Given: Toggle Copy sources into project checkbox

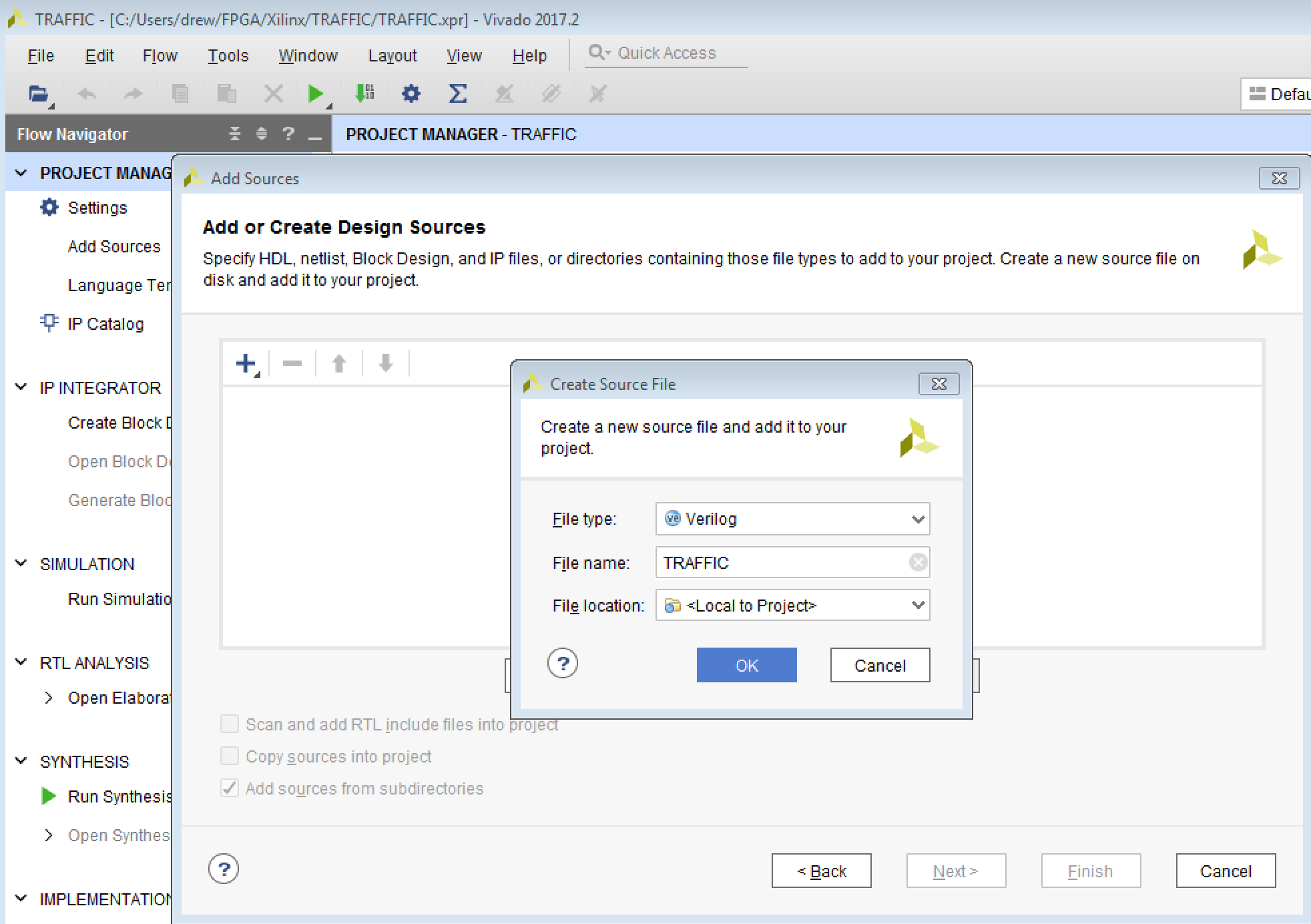Looking at the screenshot, I should 230,756.
